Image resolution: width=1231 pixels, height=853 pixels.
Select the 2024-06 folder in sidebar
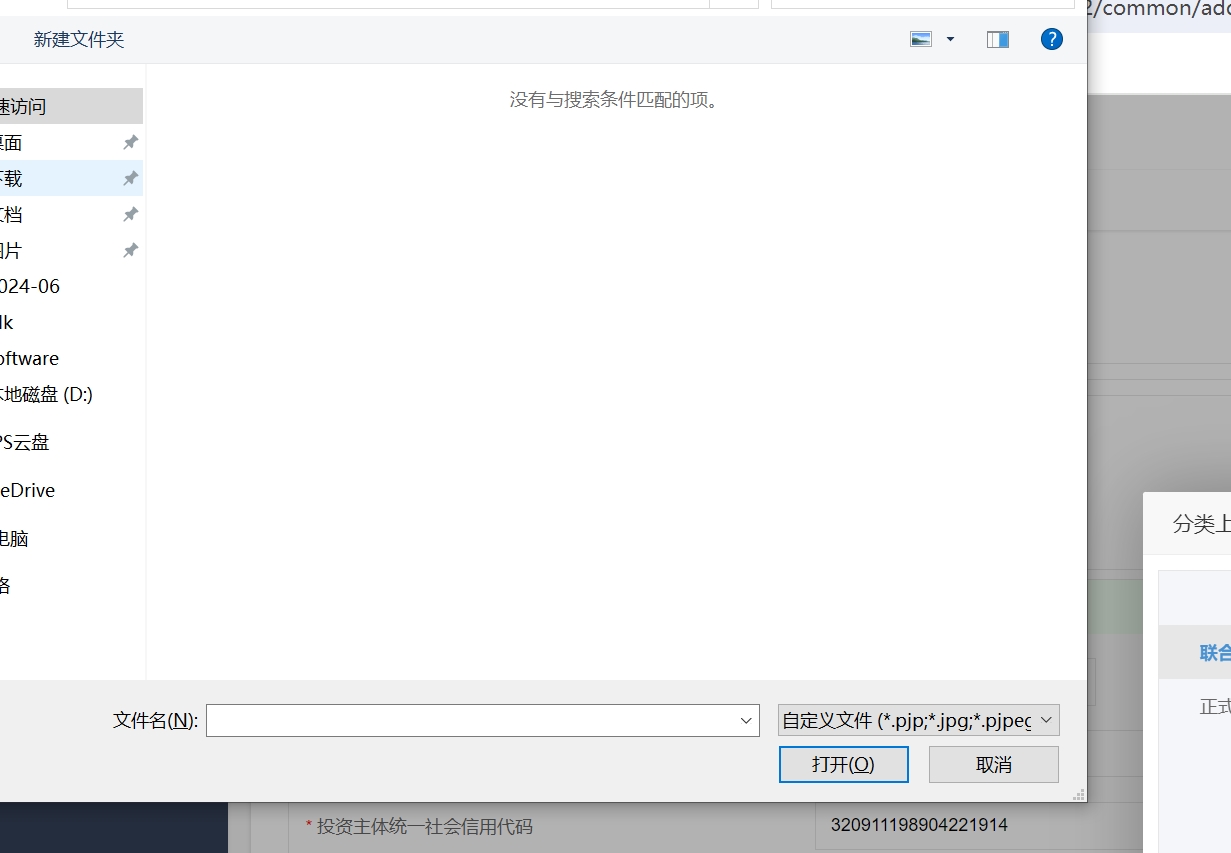coord(30,287)
